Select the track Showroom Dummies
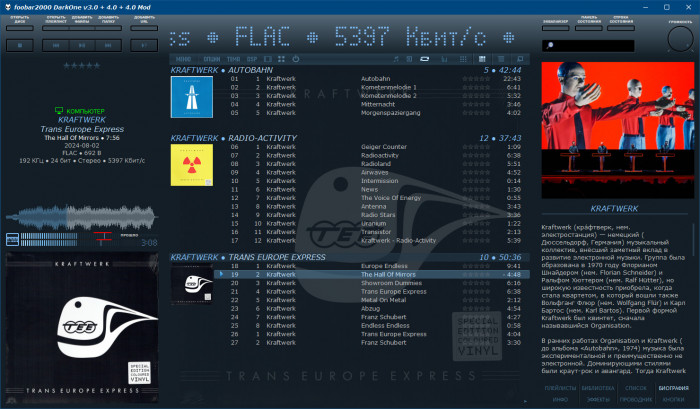The image size is (700, 409). click(x=372, y=283)
